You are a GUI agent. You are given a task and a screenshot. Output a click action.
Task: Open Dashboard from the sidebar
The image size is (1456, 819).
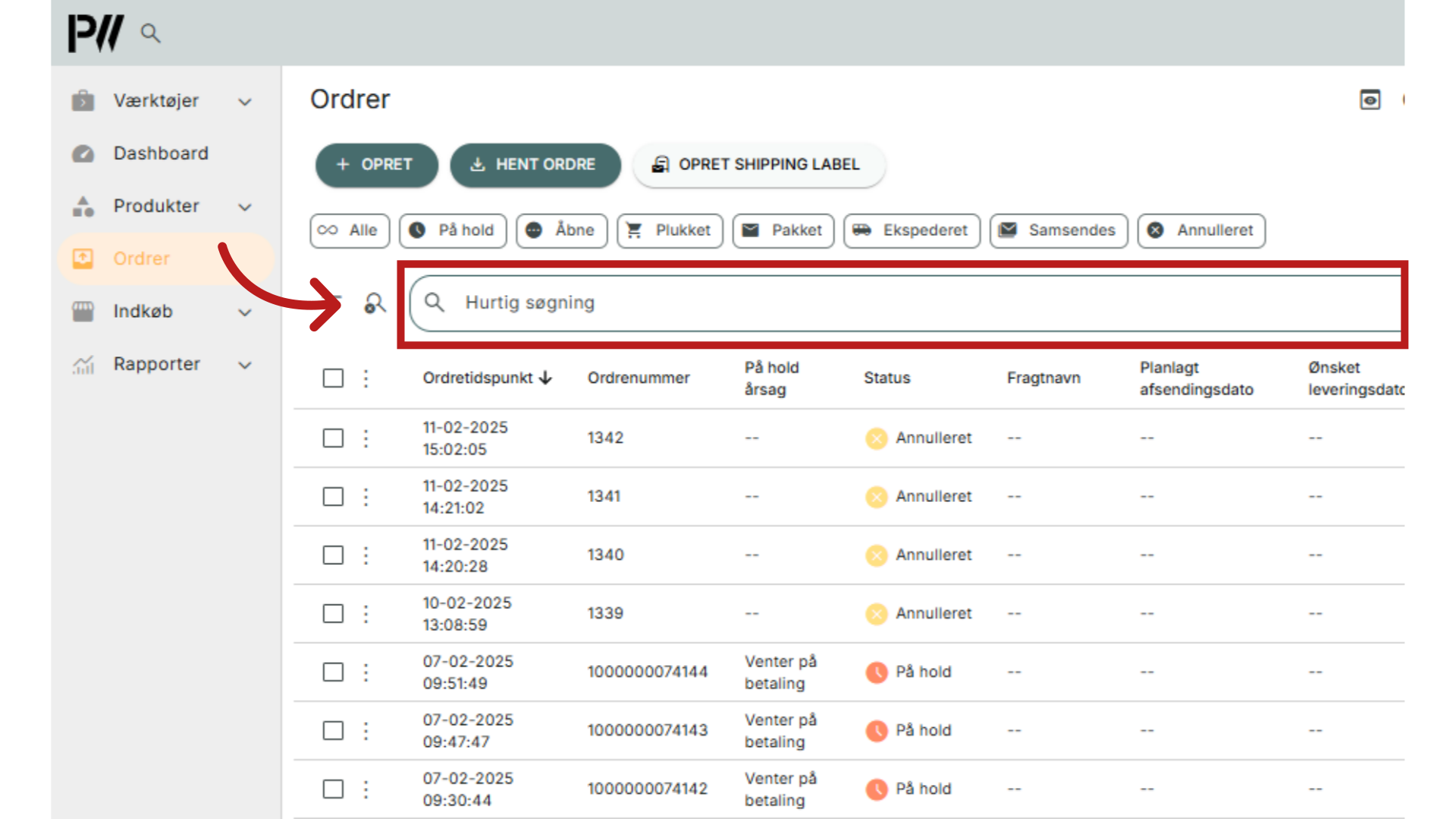tap(160, 153)
